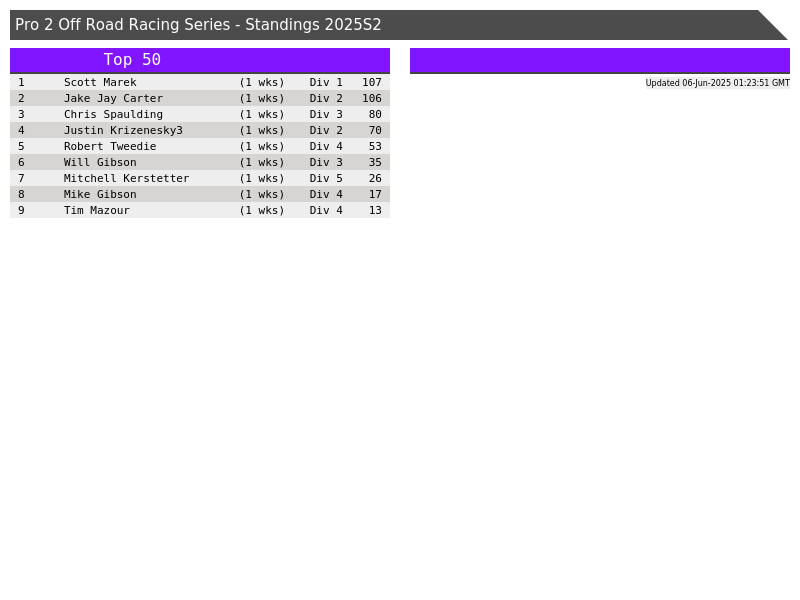The height and width of the screenshot is (600, 800).
Task: Click Tim Mazour's 13 points value
Action: 375,211
